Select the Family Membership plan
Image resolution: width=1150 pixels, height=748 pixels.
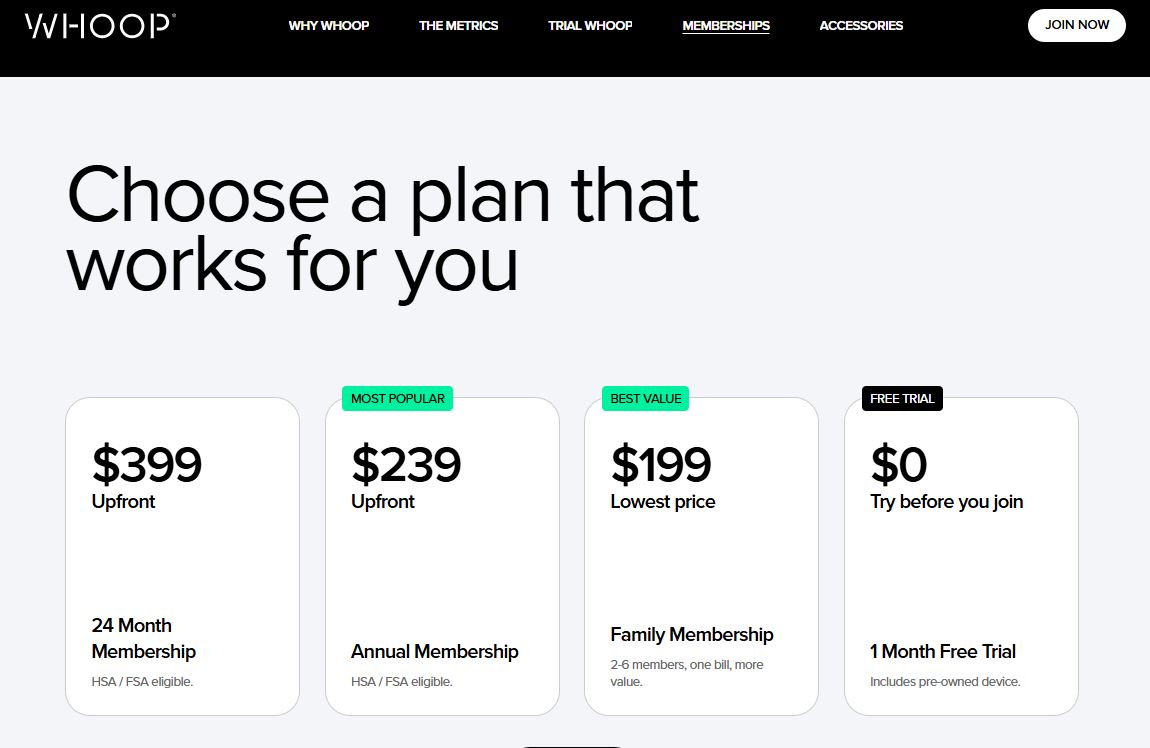pyautogui.click(x=701, y=555)
